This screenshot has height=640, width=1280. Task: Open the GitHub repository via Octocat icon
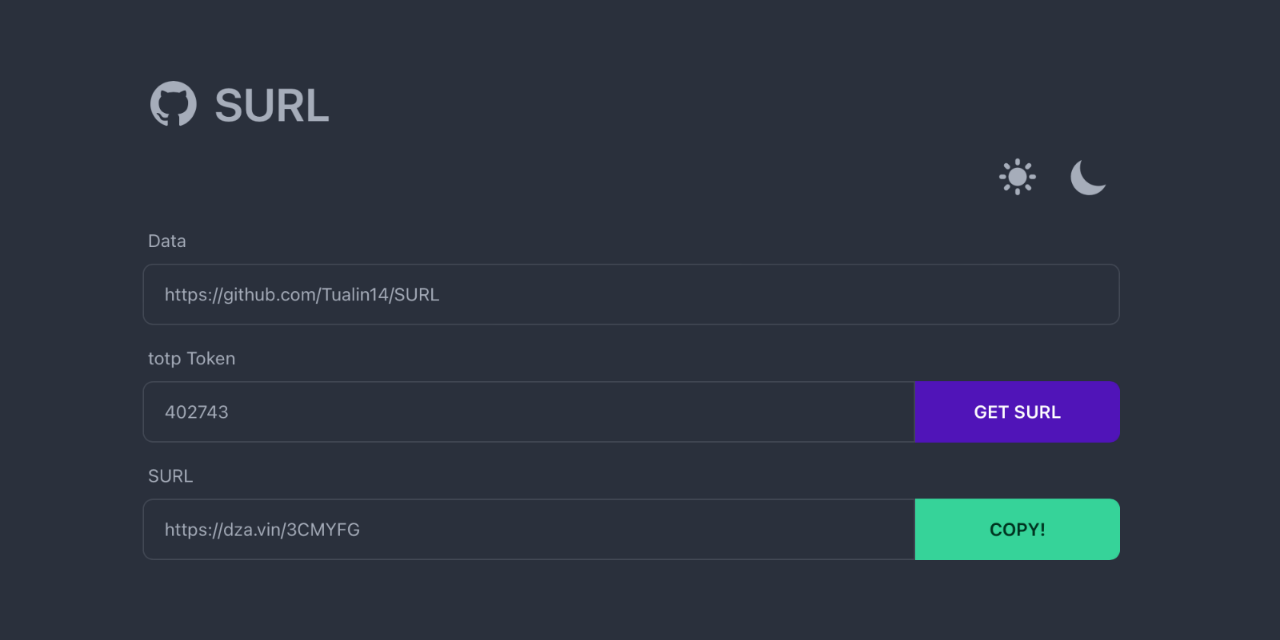click(173, 104)
